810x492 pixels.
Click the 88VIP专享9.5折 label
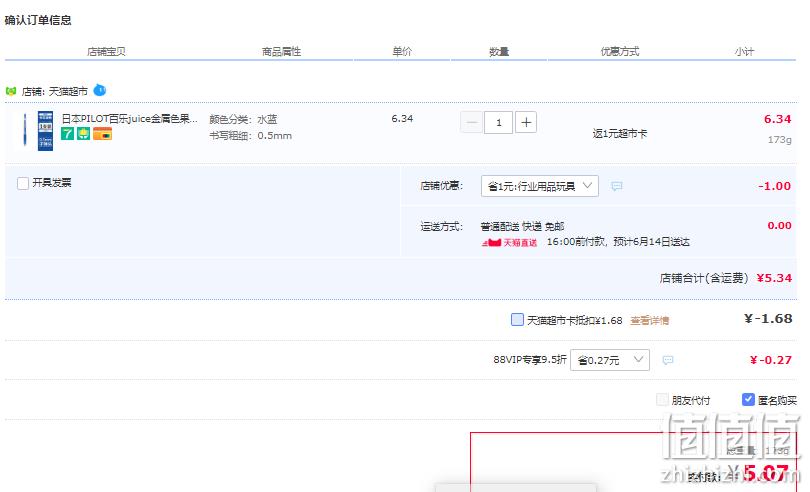[529, 360]
